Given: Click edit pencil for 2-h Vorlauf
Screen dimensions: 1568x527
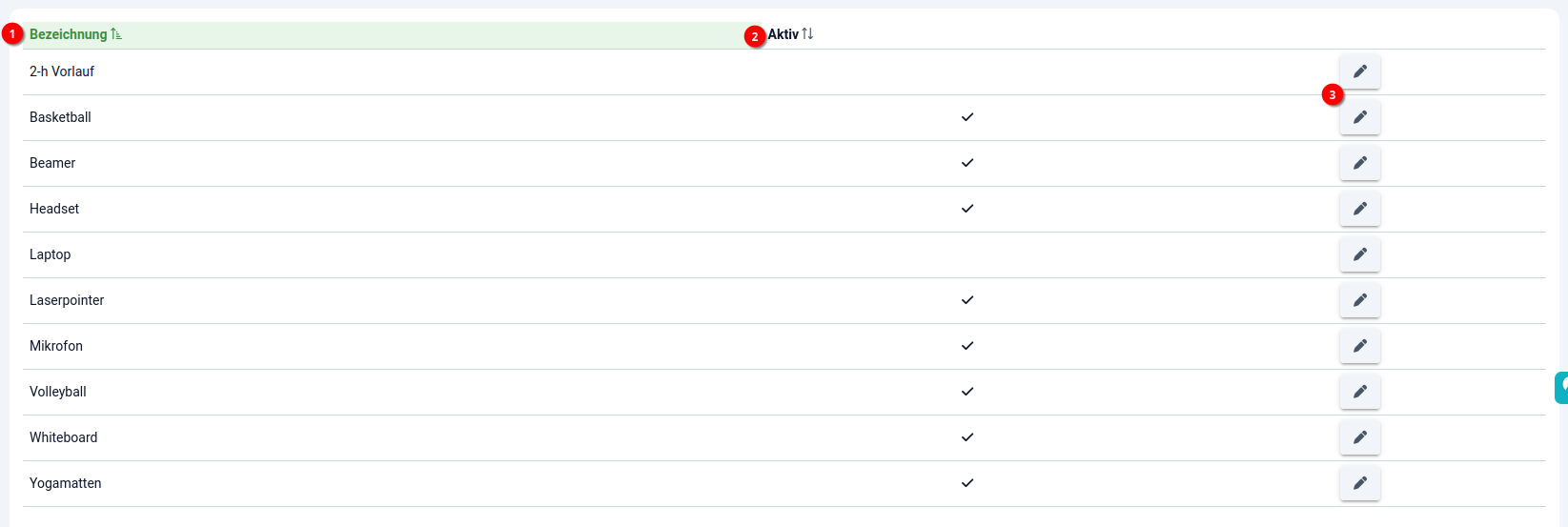Looking at the screenshot, I should coord(1359,71).
